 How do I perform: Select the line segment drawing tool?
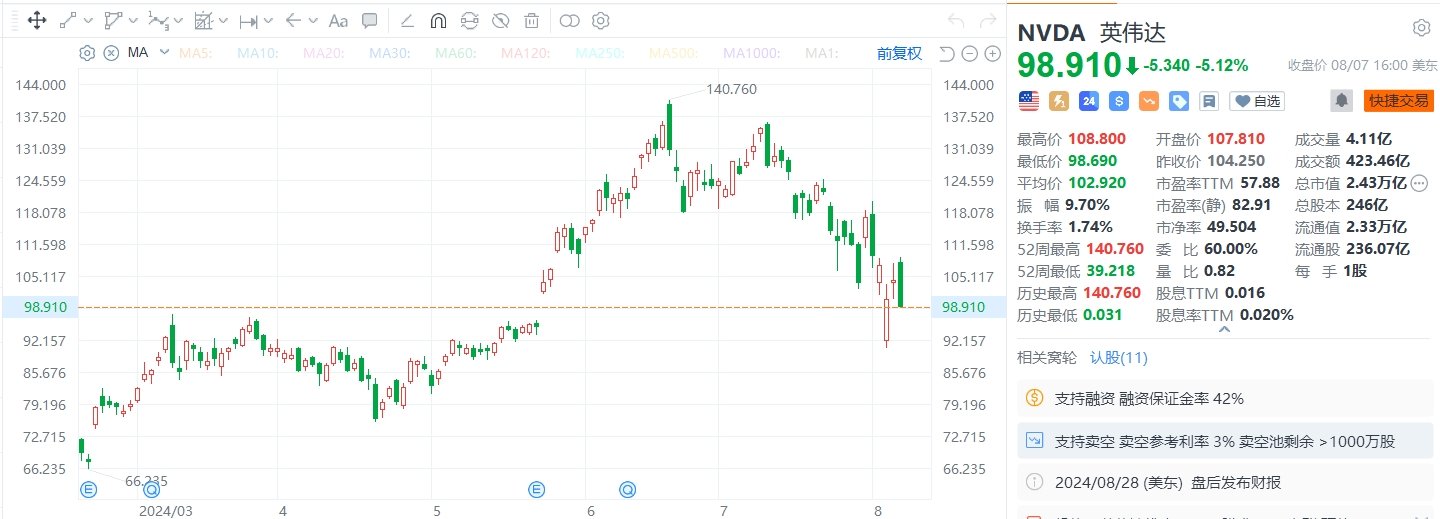(x=68, y=20)
